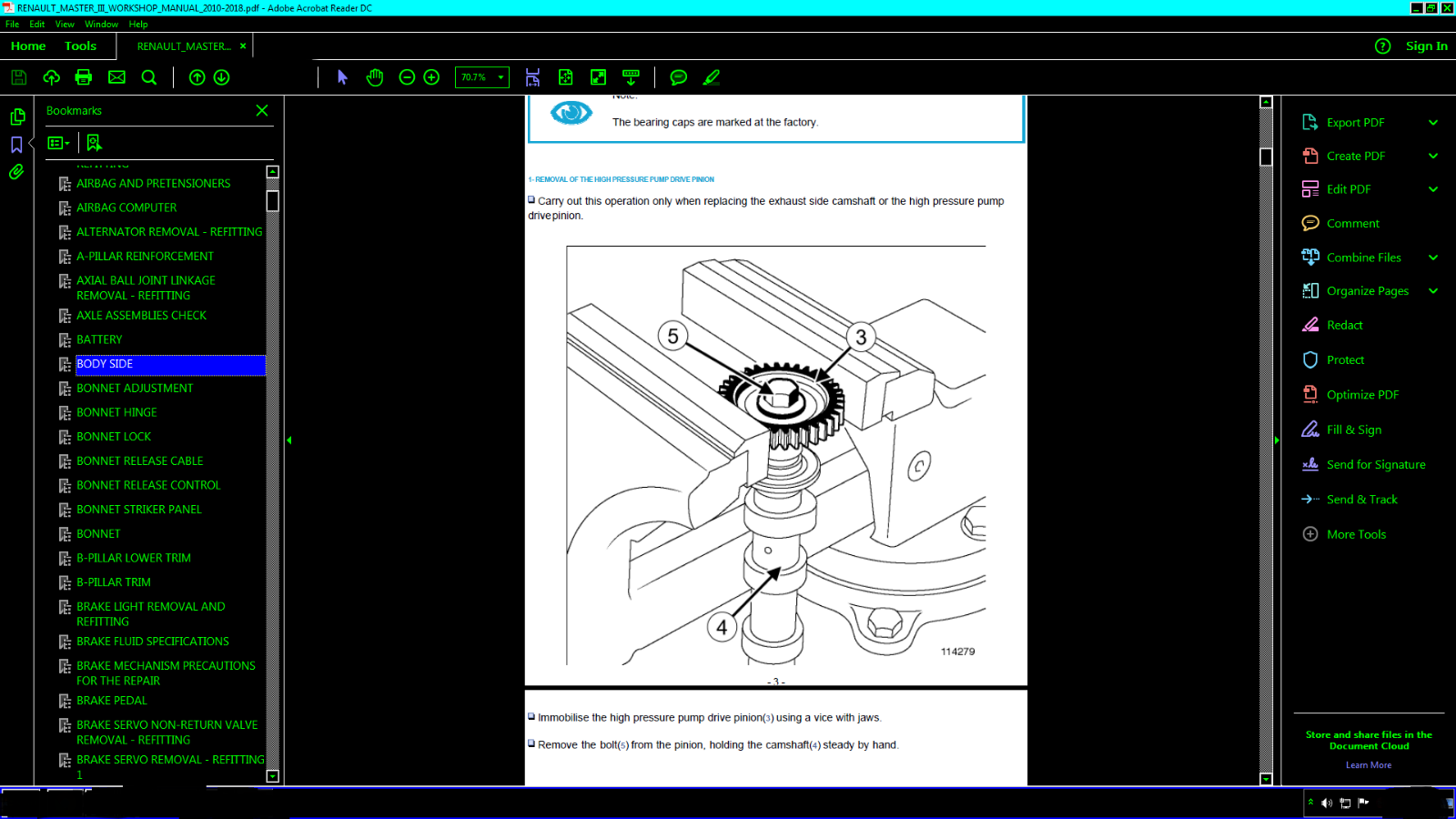Open the Edit menu

36,25
